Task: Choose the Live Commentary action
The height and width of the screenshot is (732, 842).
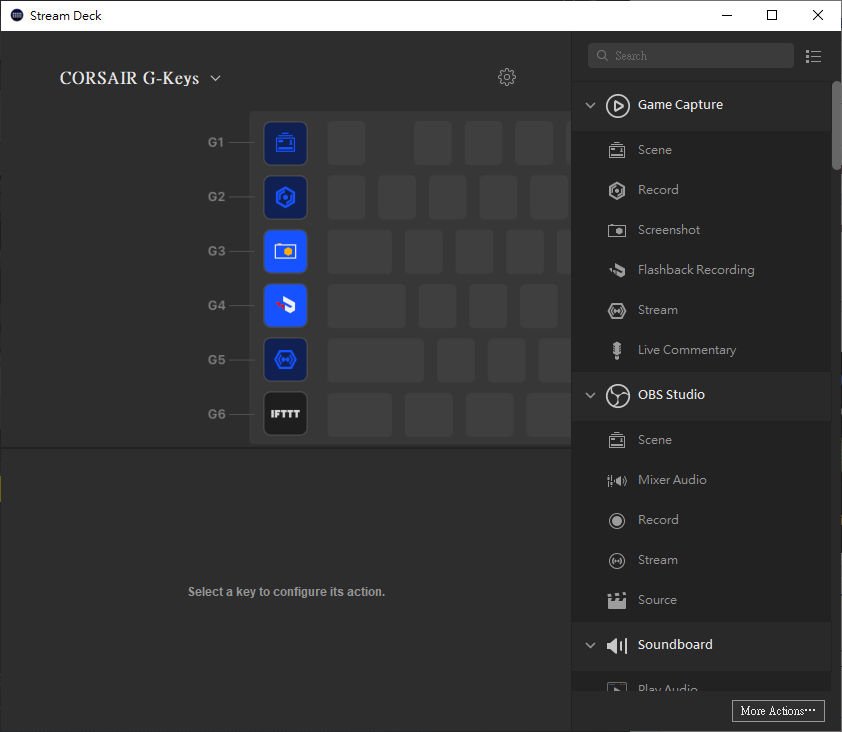Action: pos(701,350)
